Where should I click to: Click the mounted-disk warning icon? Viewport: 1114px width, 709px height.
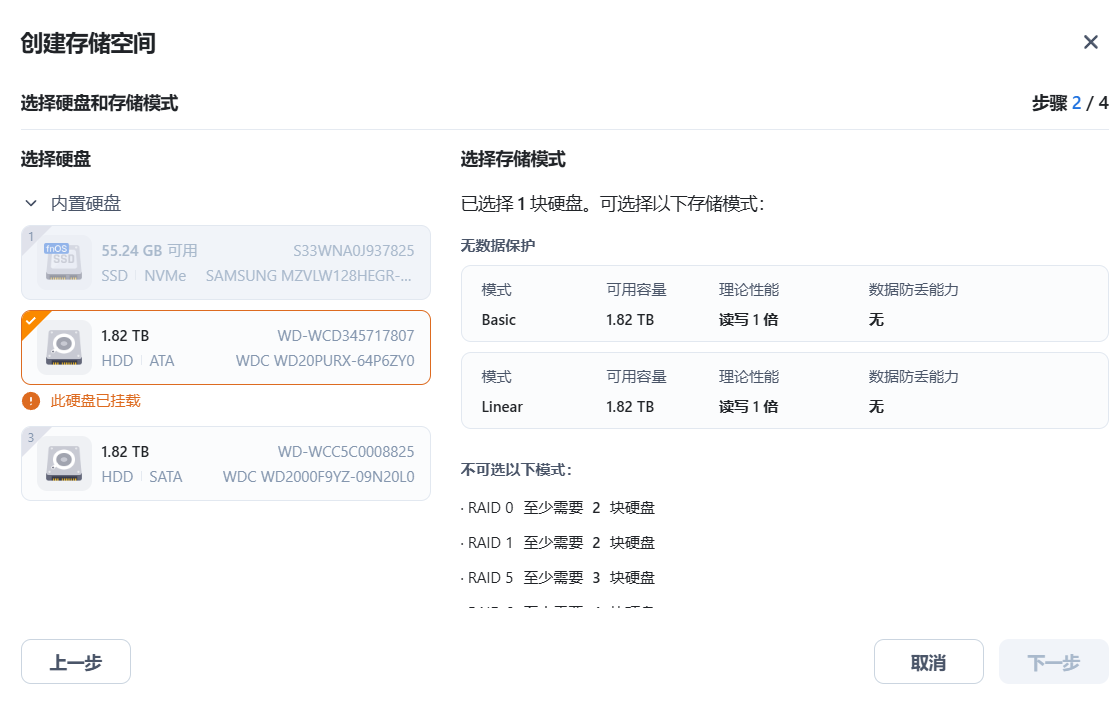coord(30,400)
